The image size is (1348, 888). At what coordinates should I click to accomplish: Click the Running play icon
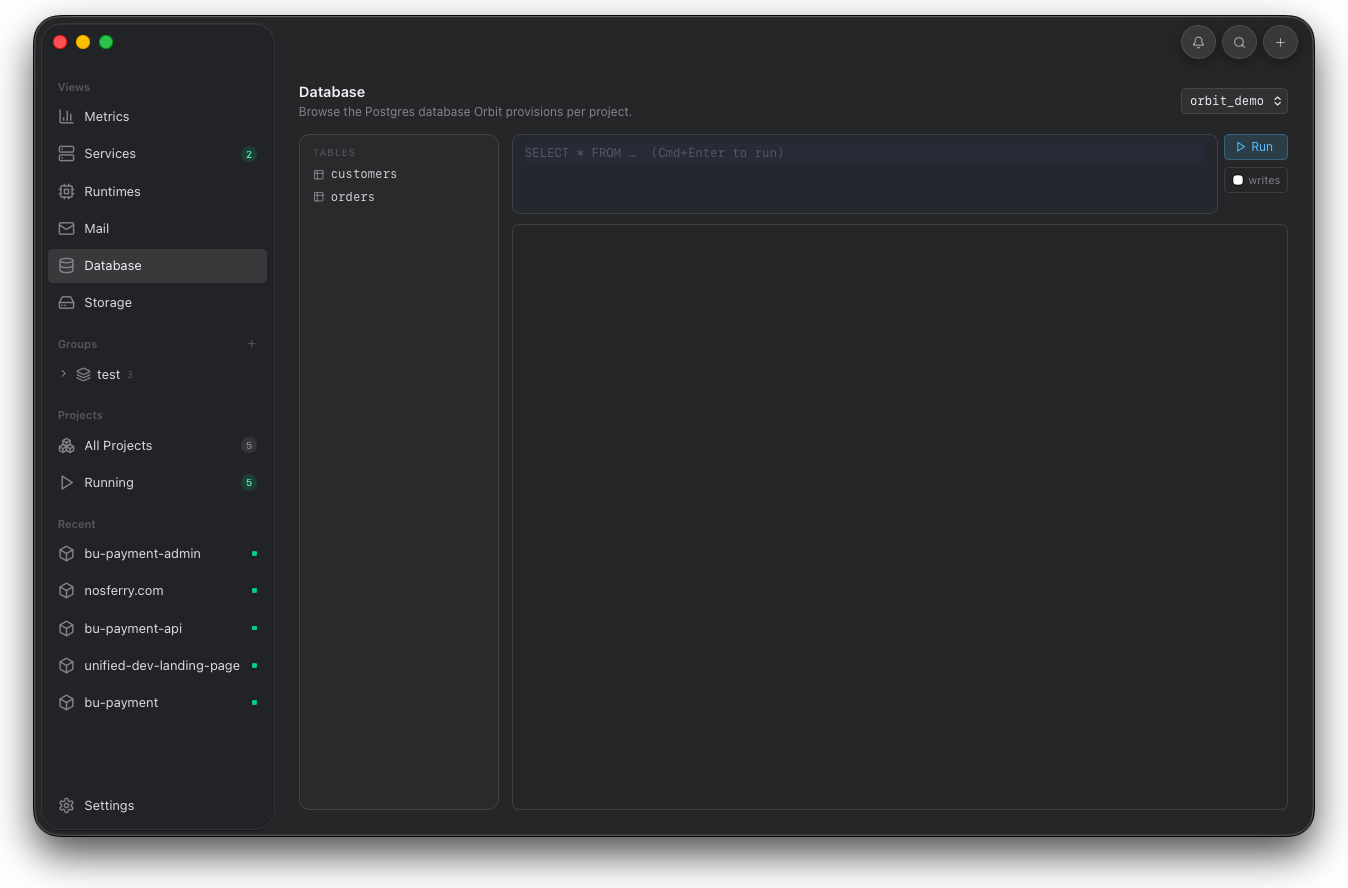66,482
